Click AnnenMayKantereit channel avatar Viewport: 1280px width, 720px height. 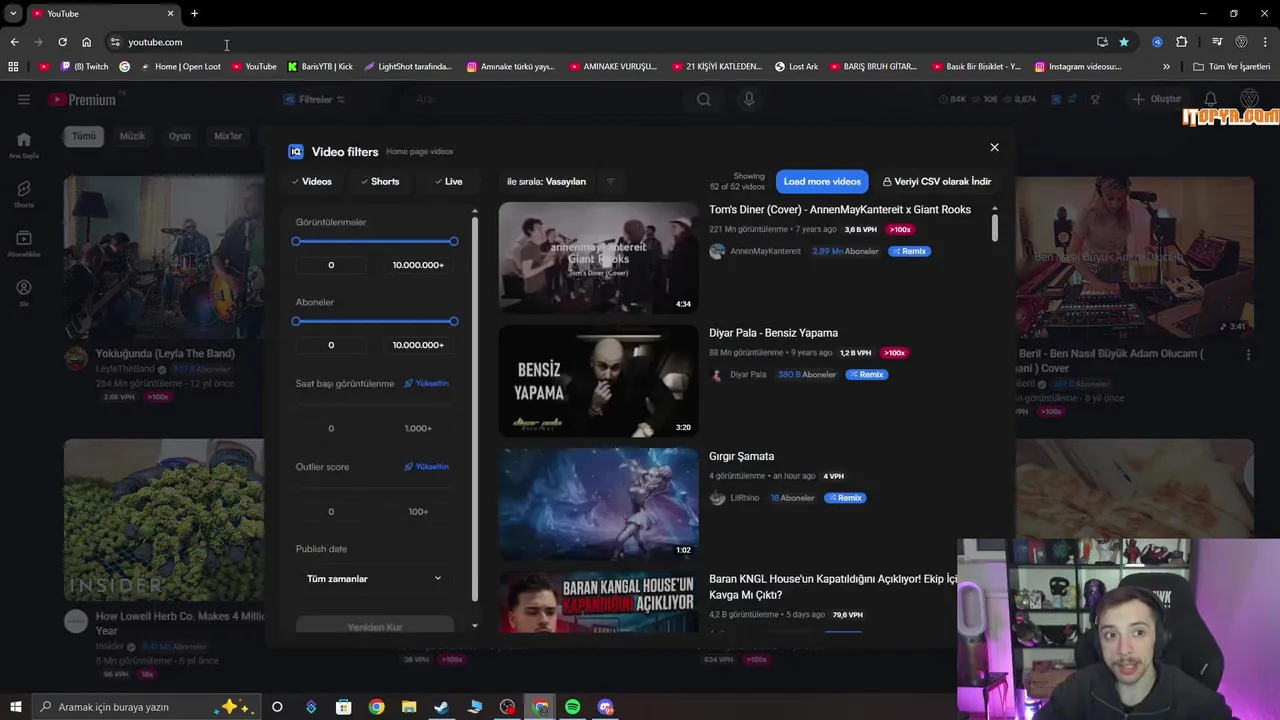[x=717, y=251]
